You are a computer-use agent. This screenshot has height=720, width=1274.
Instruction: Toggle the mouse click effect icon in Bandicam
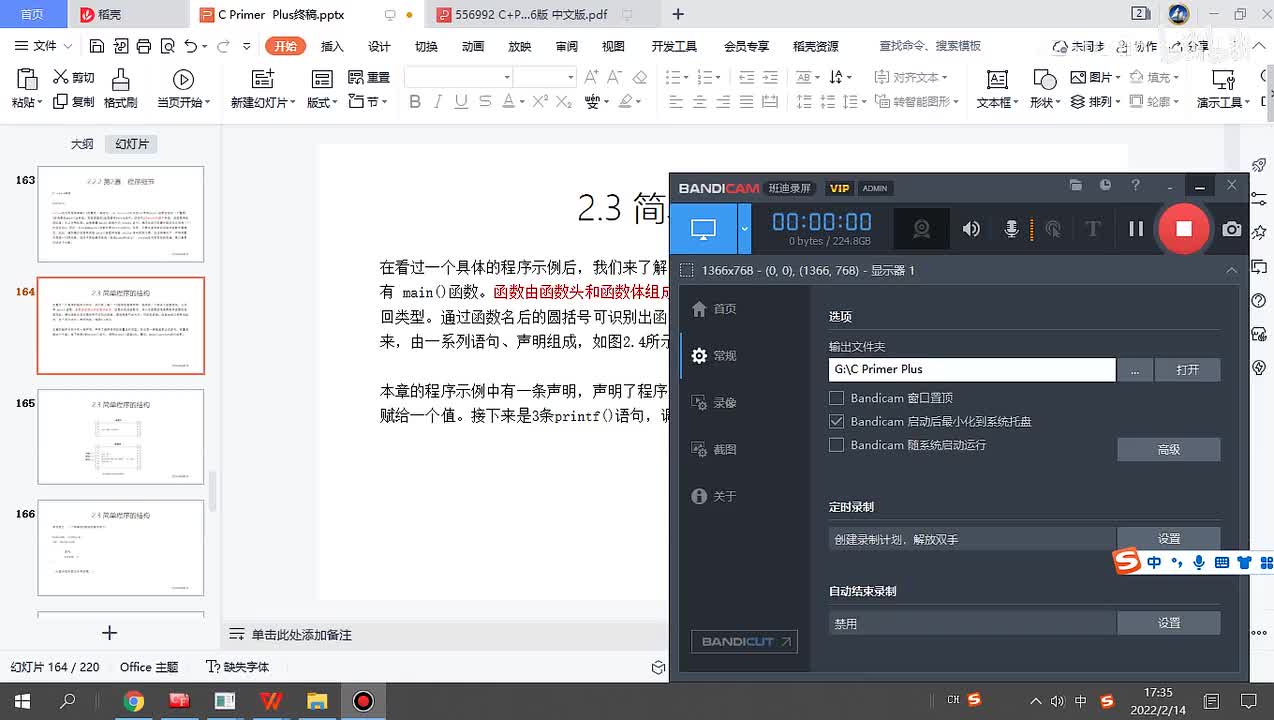[1053, 229]
